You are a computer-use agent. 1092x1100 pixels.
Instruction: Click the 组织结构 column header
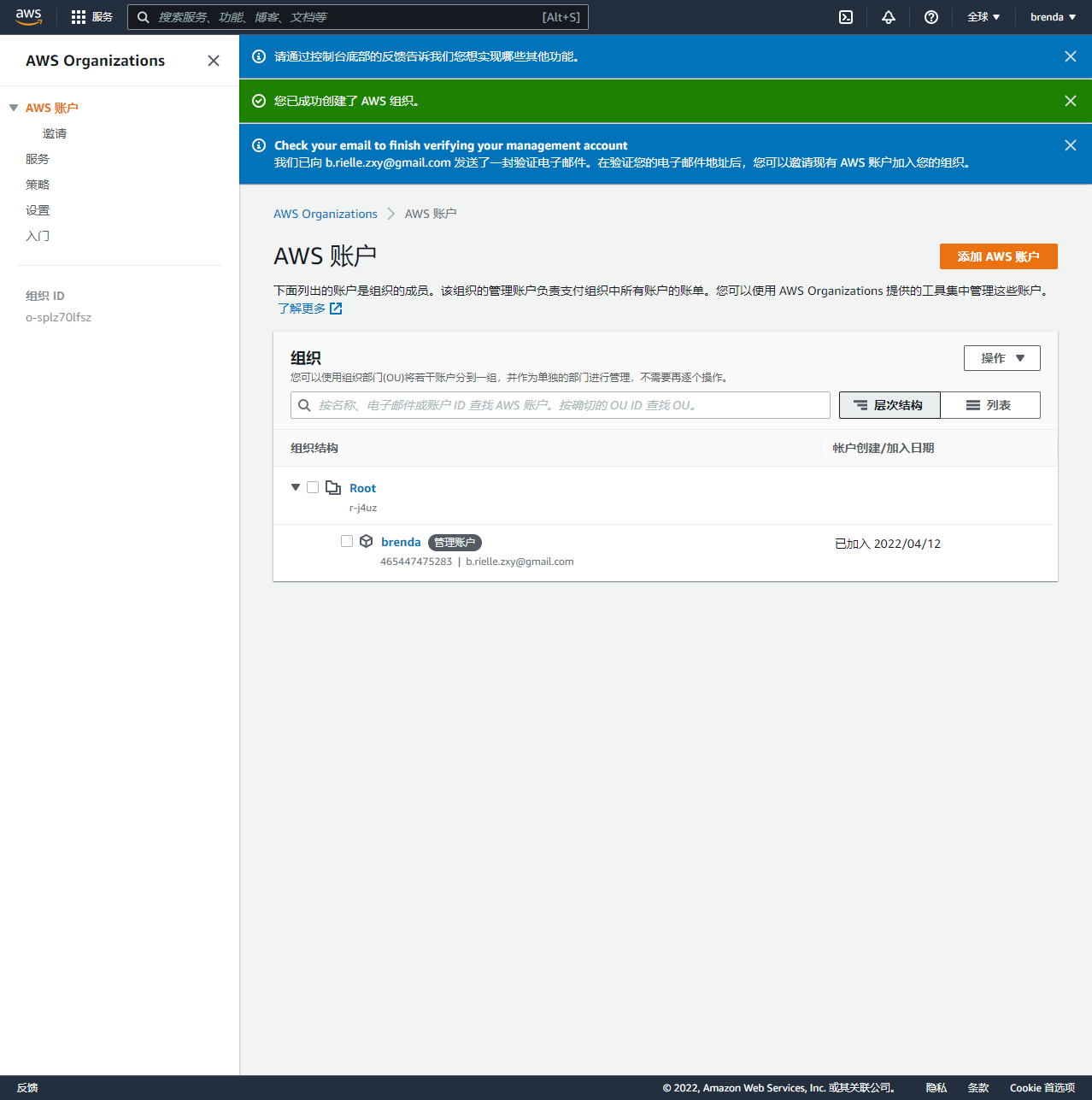(314, 448)
